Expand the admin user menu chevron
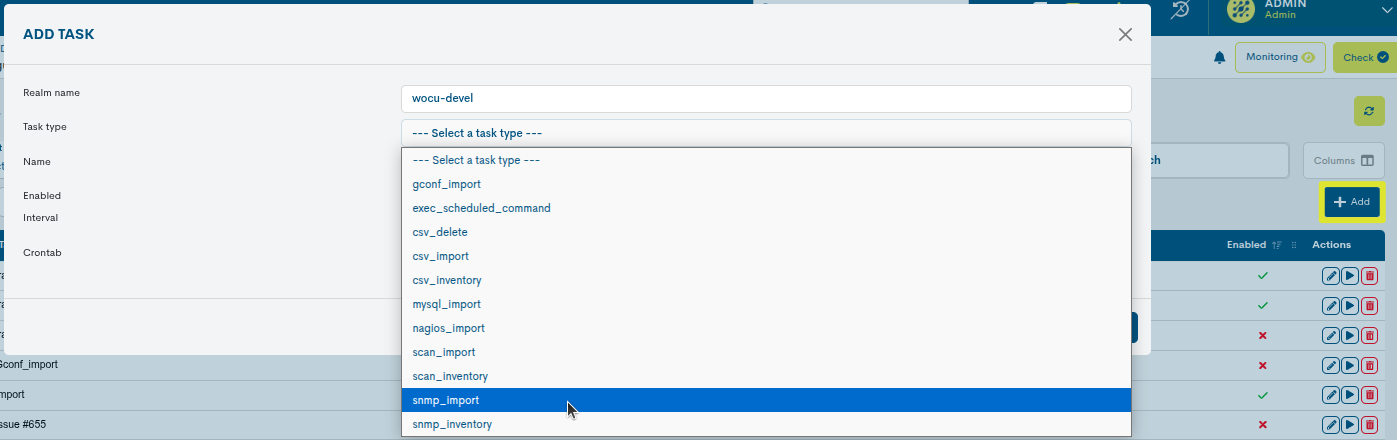Image resolution: width=1397 pixels, height=440 pixels. point(1386,9)
